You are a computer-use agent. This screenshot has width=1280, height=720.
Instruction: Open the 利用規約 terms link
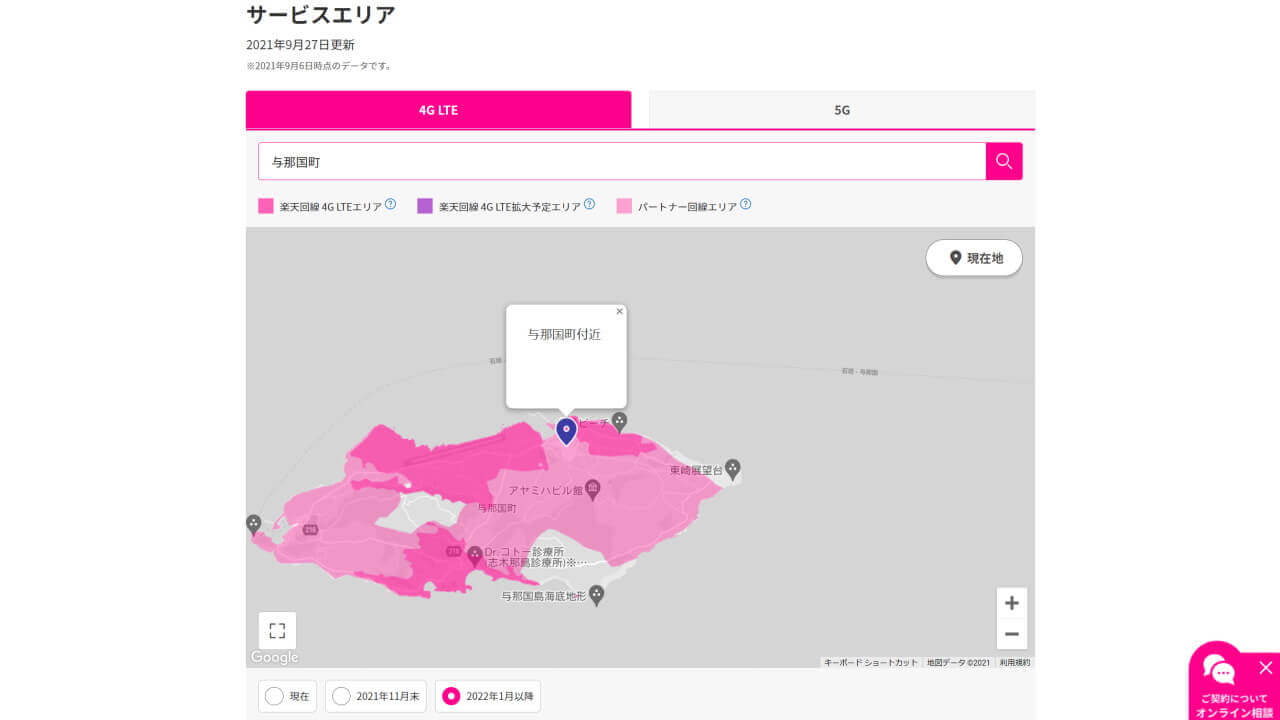[1014, 662]
